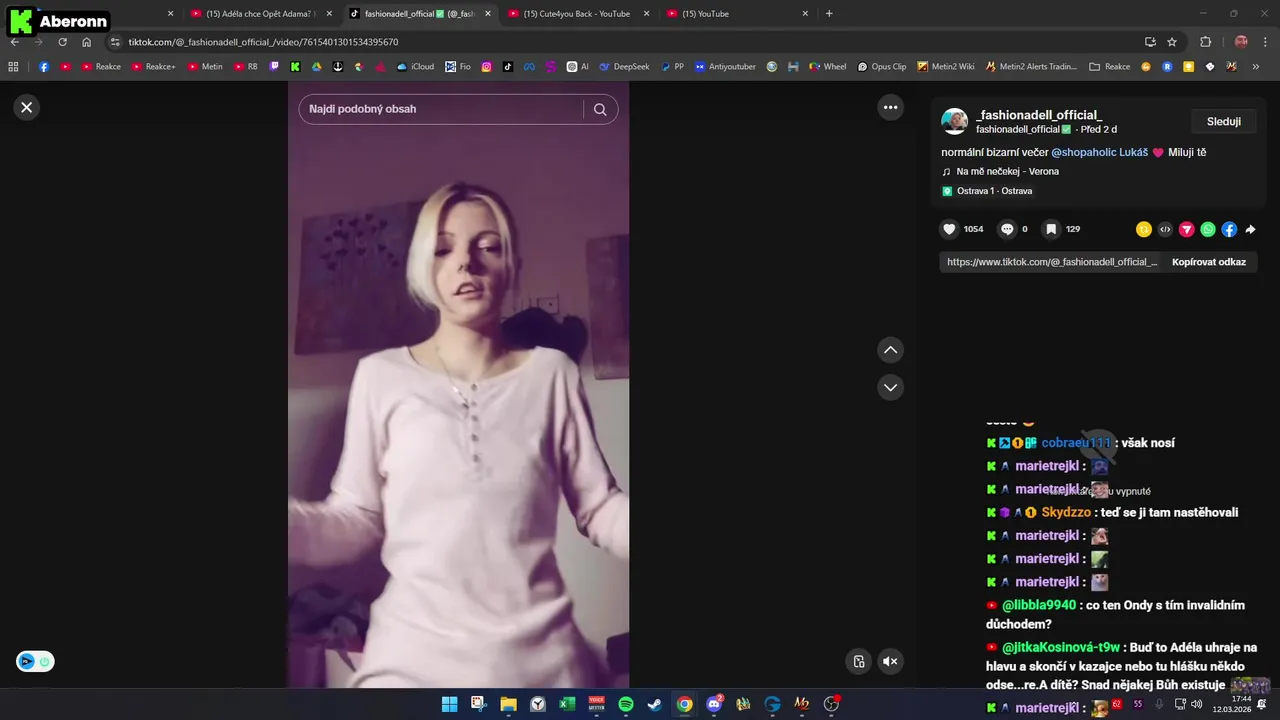Open the @shopaholic Lukáš mention

(1099, 152)
